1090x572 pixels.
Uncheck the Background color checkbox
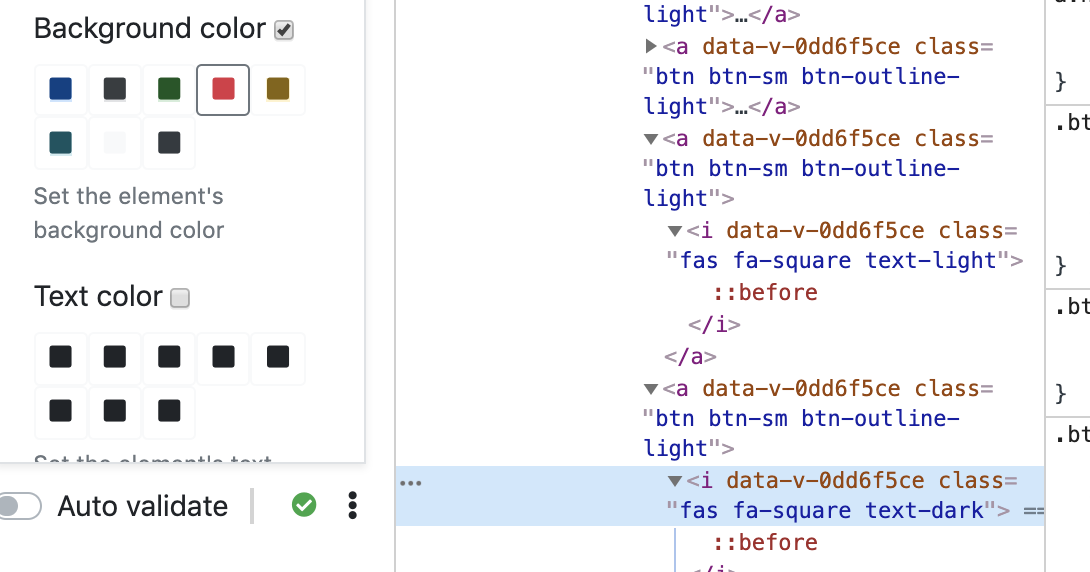tap(284, 30)
